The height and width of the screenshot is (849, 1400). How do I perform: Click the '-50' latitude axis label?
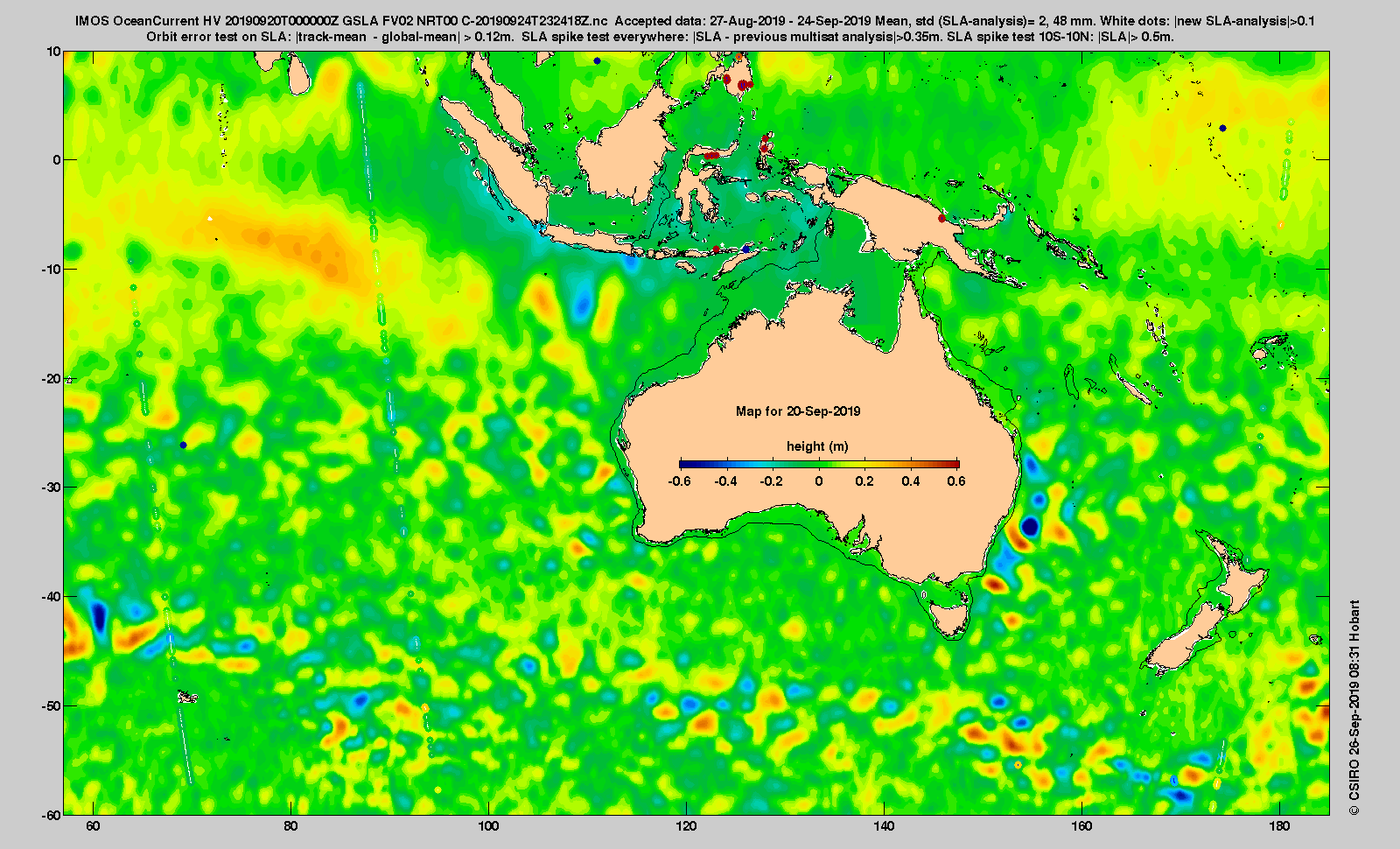pyautogui.click(x=52, y=706)
